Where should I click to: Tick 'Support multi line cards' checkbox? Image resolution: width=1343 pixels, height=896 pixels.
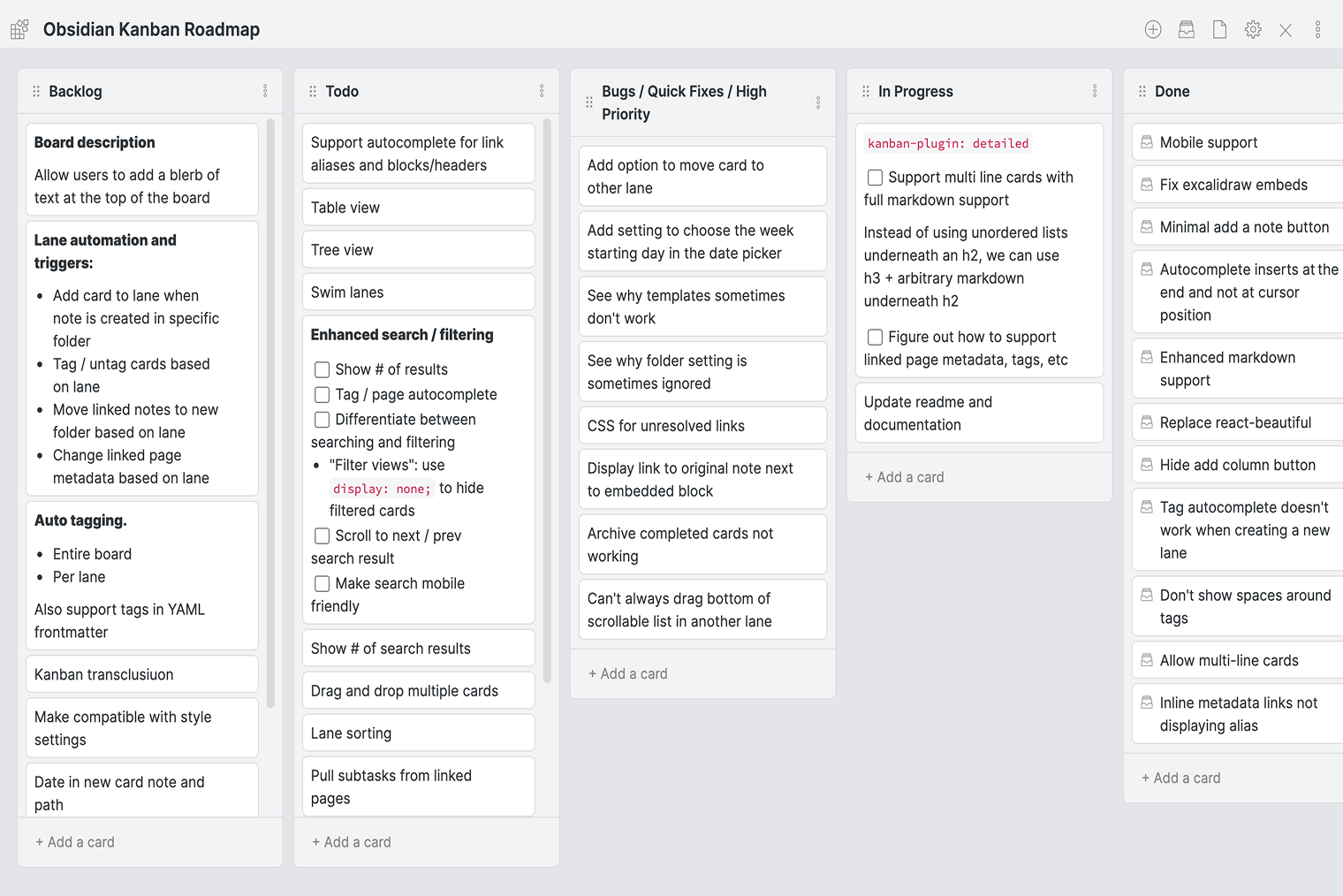[x=876, y=178]
